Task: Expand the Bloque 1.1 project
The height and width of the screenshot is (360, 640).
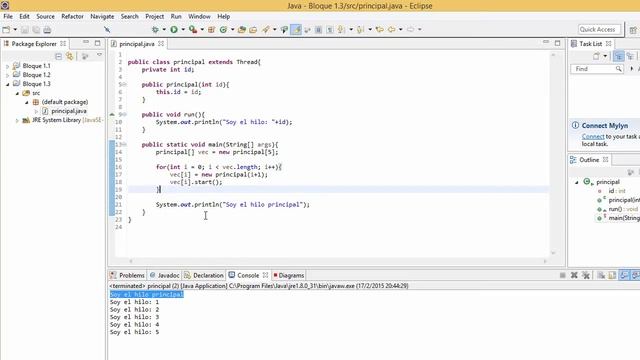Action: (x=7, y=66)
